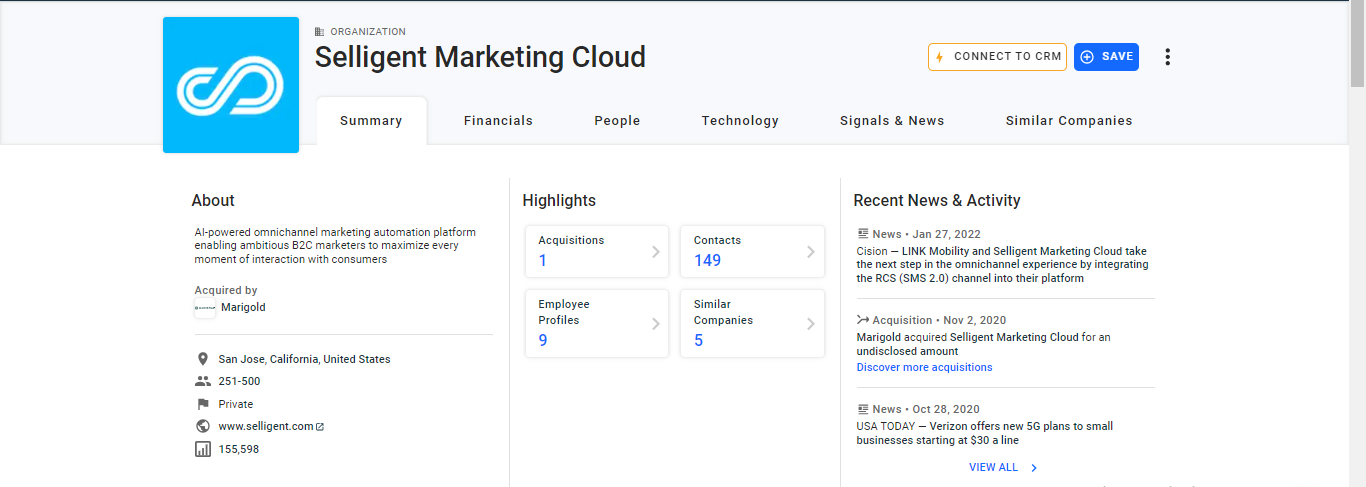Viewport: 1366px width, 487px height.
Task: Expand the Acquisitions highlight card chevron
Action: click(656, 252)
